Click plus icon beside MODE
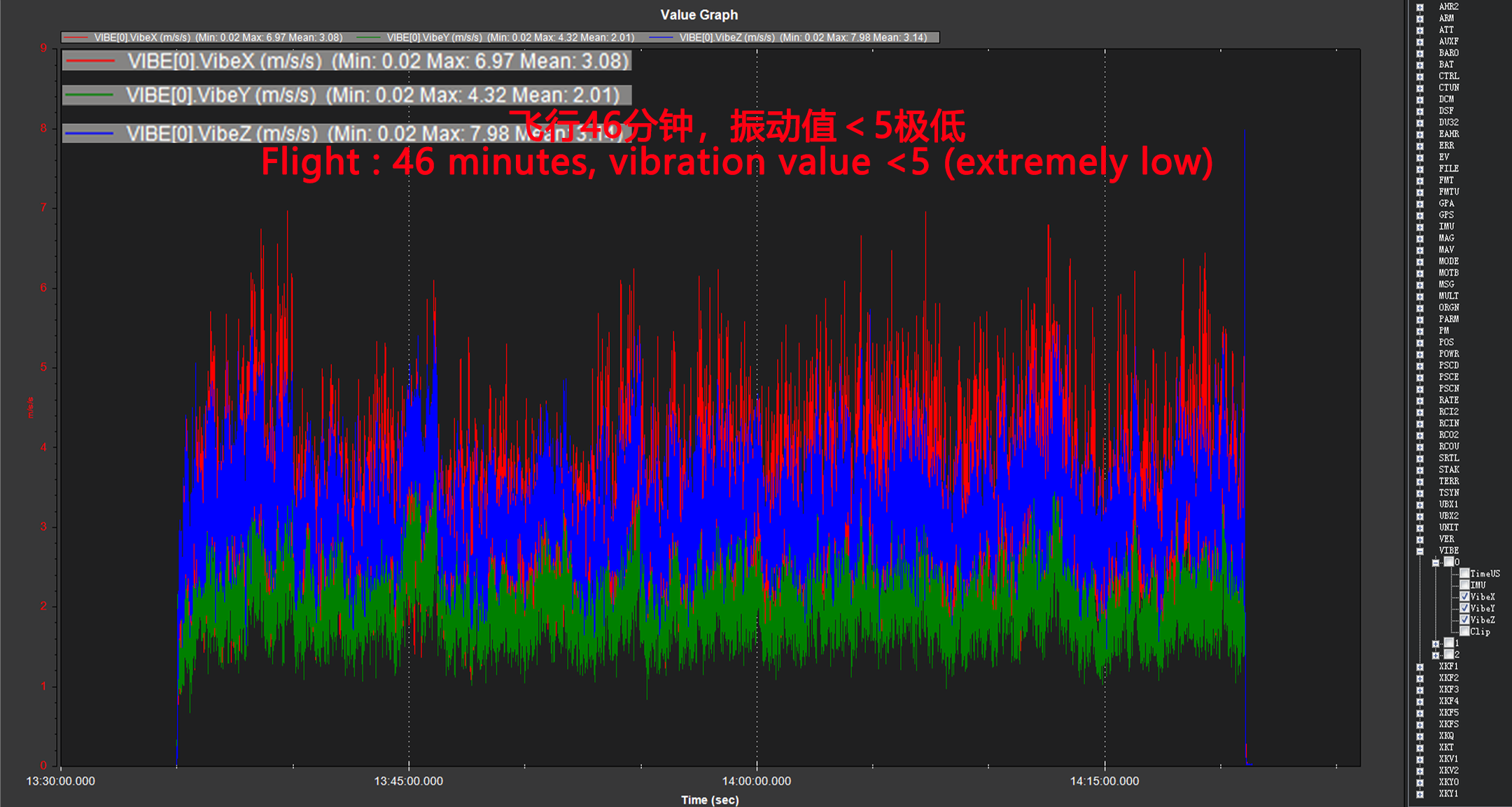The width and height of the screenshot is (1512, 807). [1420, 262]
